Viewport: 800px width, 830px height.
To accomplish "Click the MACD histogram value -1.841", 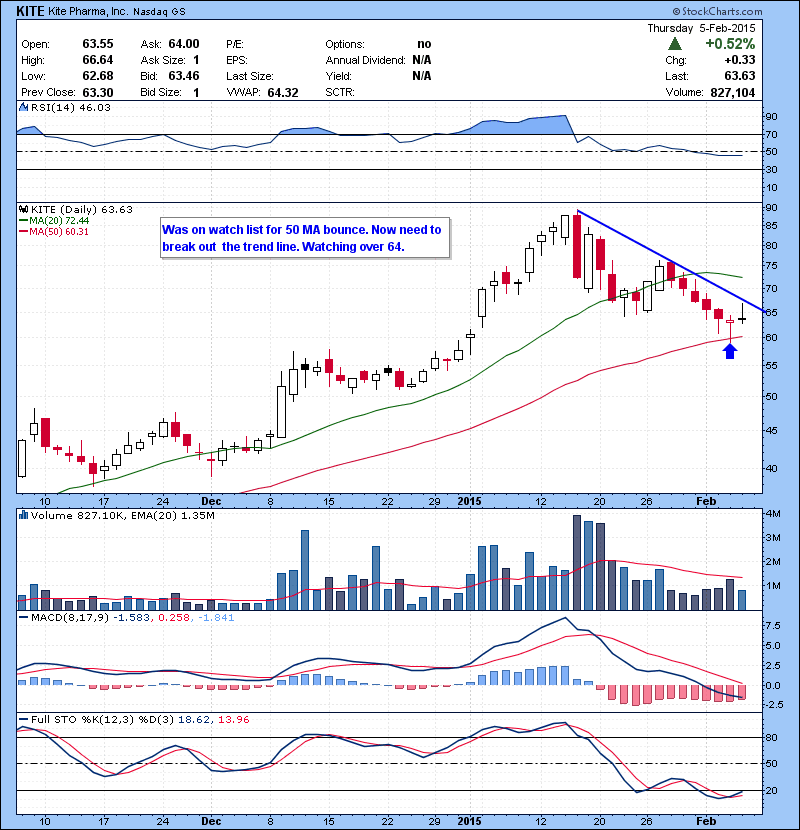I will (216, 617).
